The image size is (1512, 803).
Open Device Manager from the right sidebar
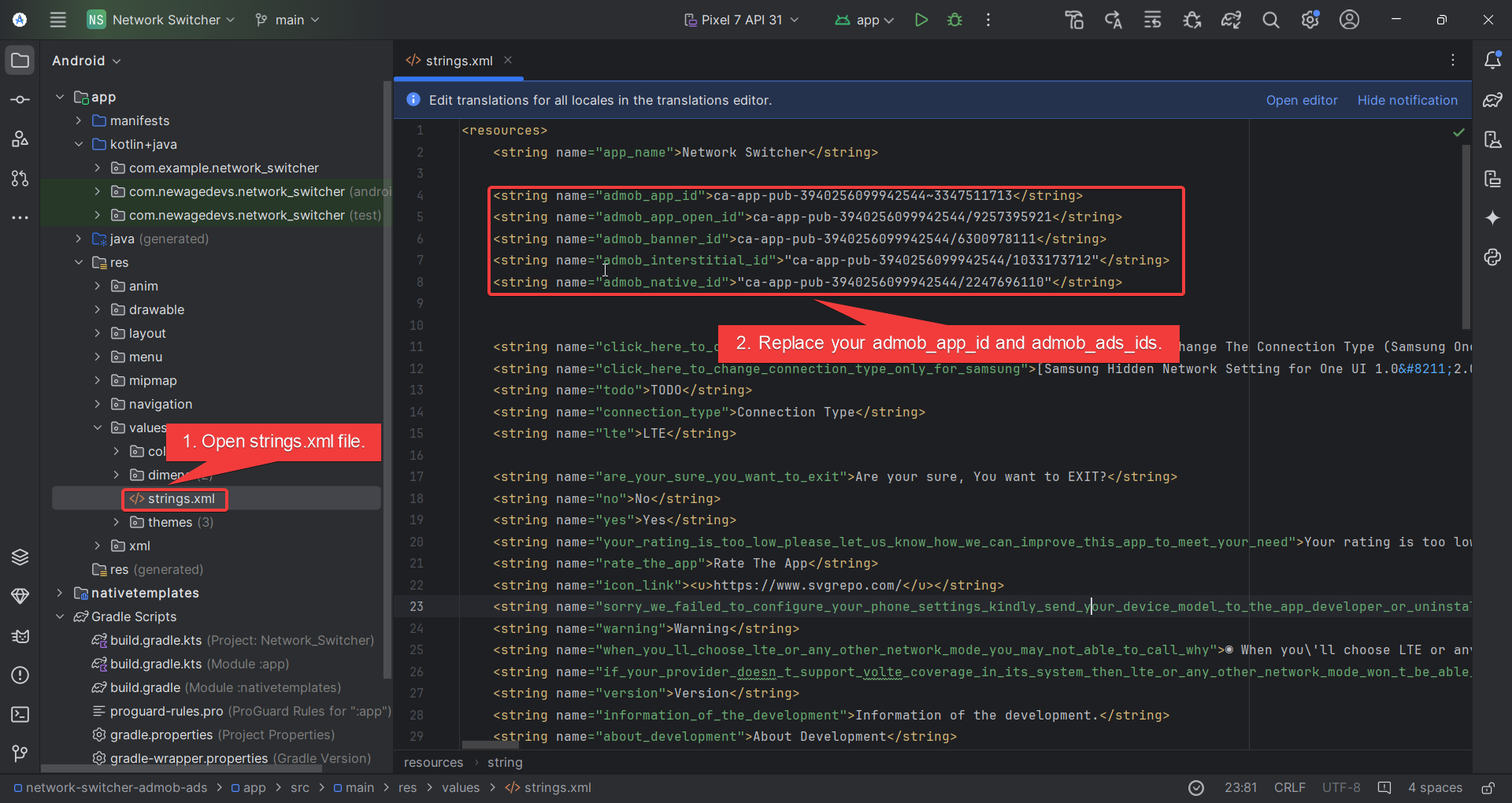pyautogui.click(x=1494, y=139)
